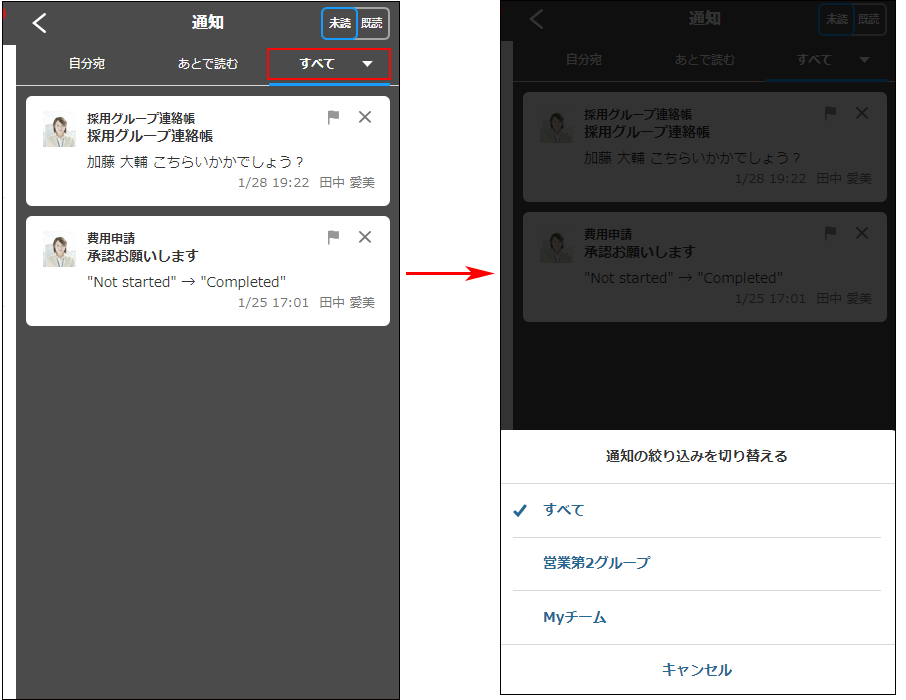Click the flag icon on the dimmed 費用申請 card
Viewport: 906px width, 700px height.
[x=831, y=233]
